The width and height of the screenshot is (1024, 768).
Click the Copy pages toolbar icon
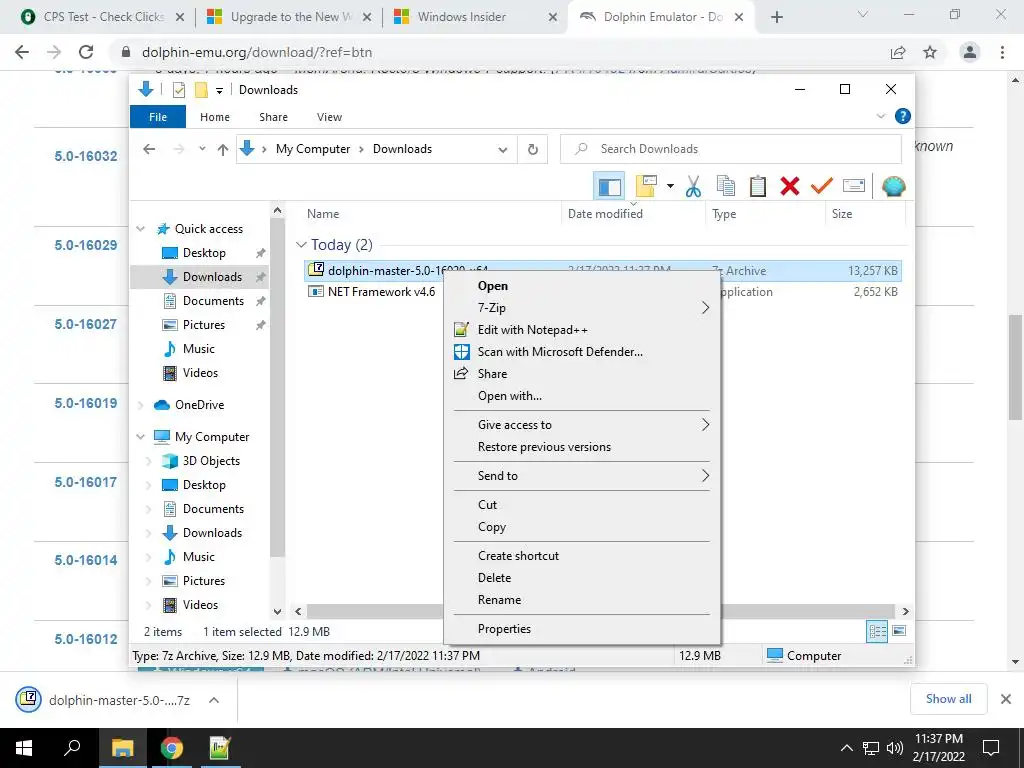726,186
